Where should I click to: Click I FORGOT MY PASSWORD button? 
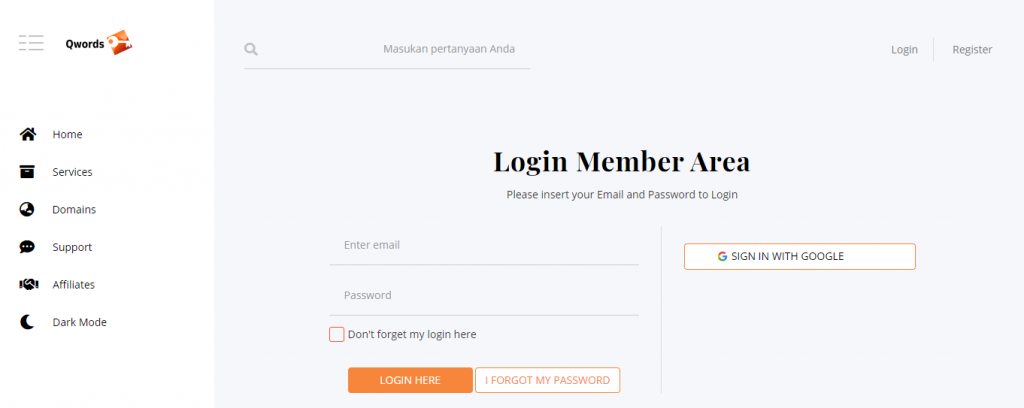point(547,380)
